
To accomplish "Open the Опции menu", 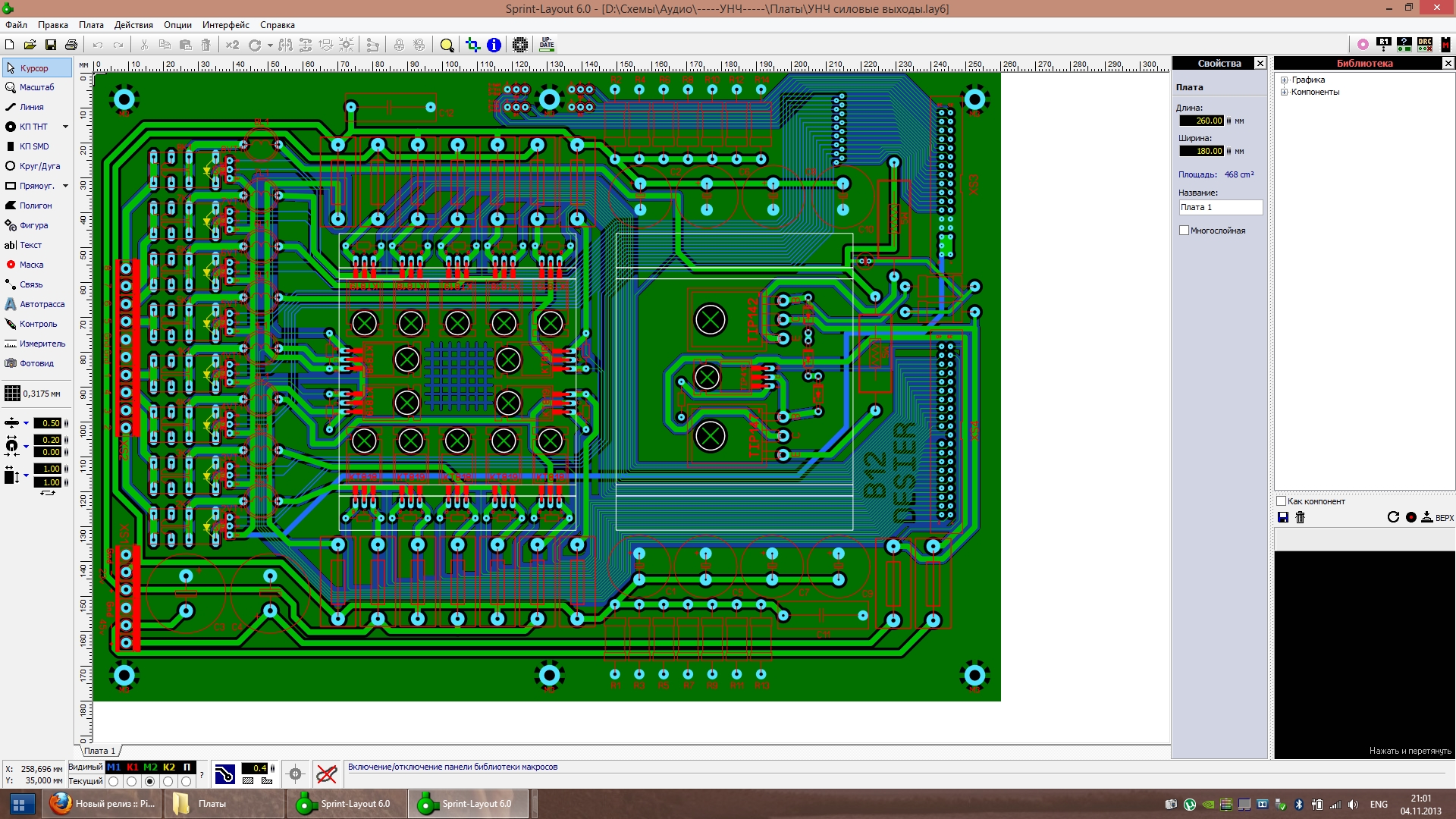I will tap(177, 25).
